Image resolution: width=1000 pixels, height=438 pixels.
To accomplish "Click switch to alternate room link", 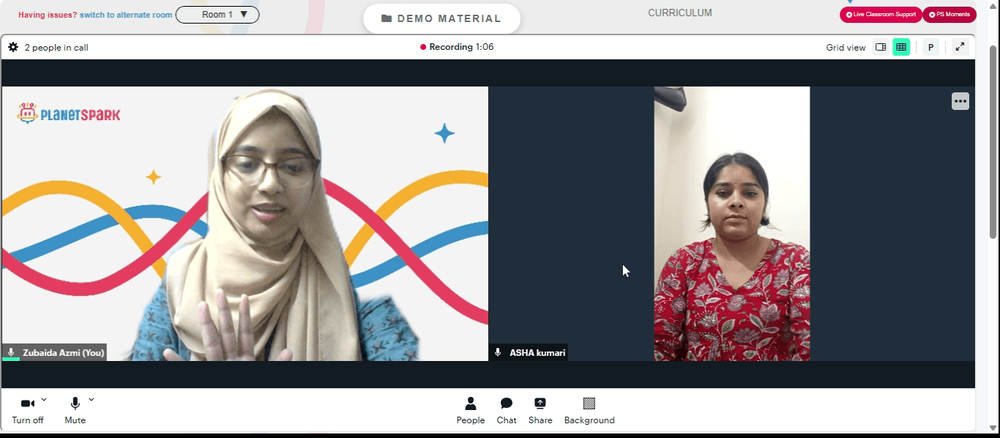I will [x=126, y=15].
